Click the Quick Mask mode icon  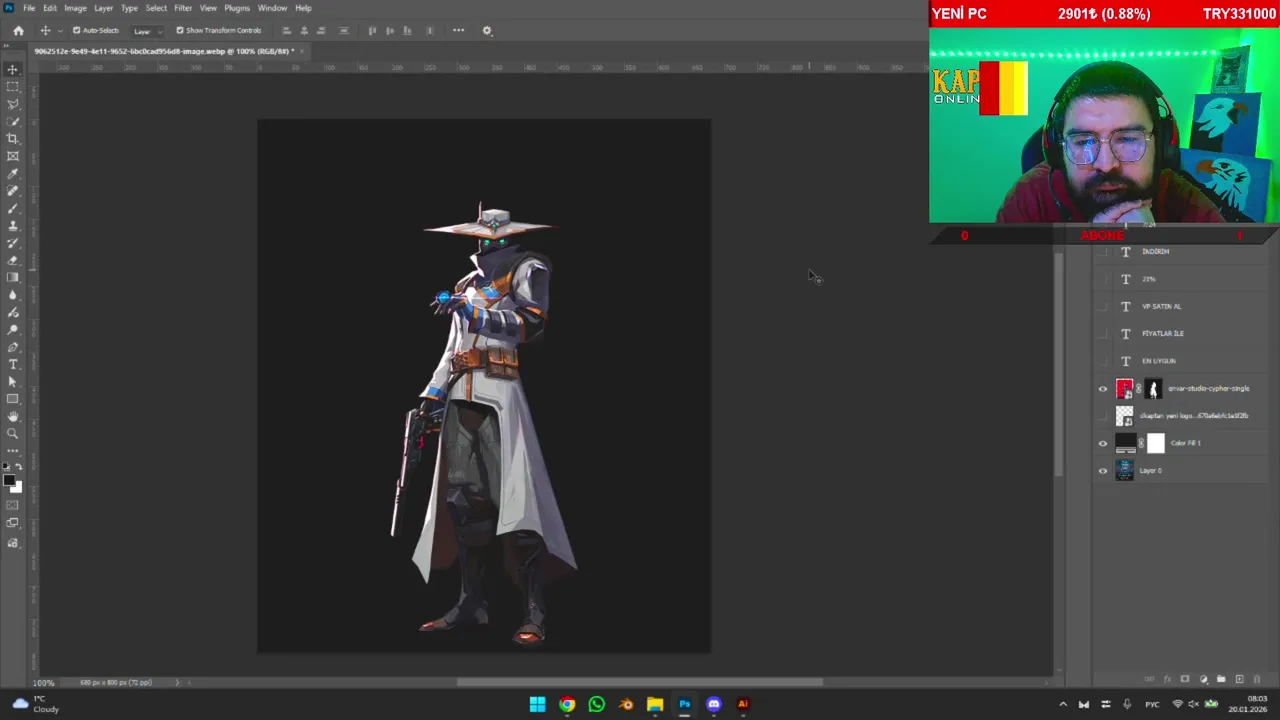click(13, 505)
